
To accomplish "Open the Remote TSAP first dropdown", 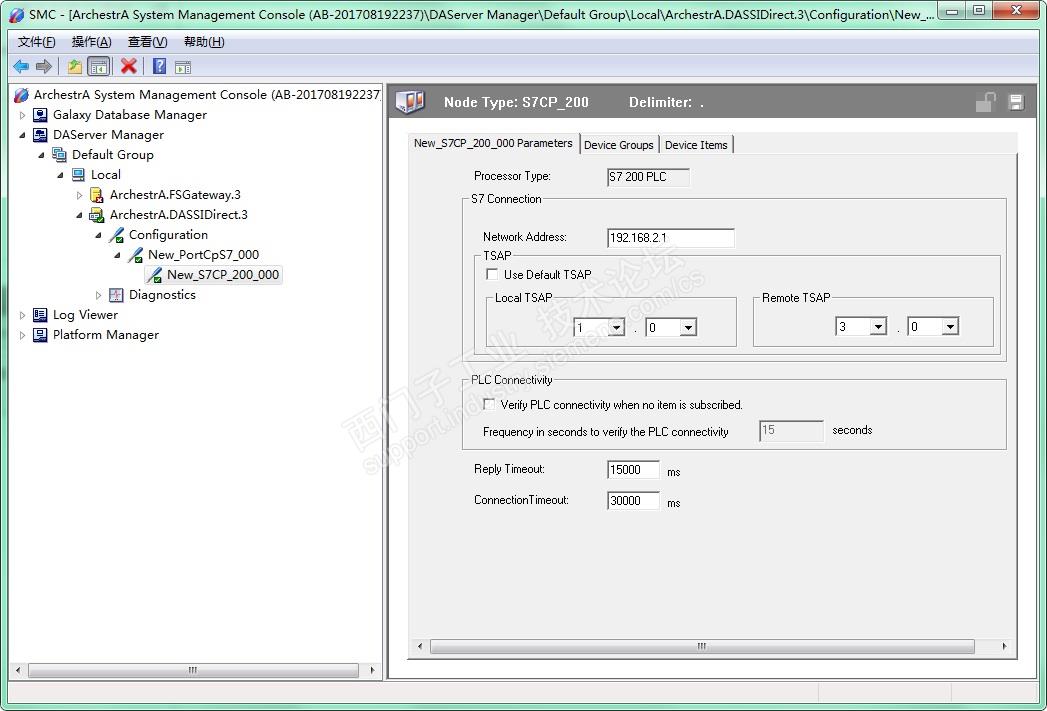I will coord(878,326).
